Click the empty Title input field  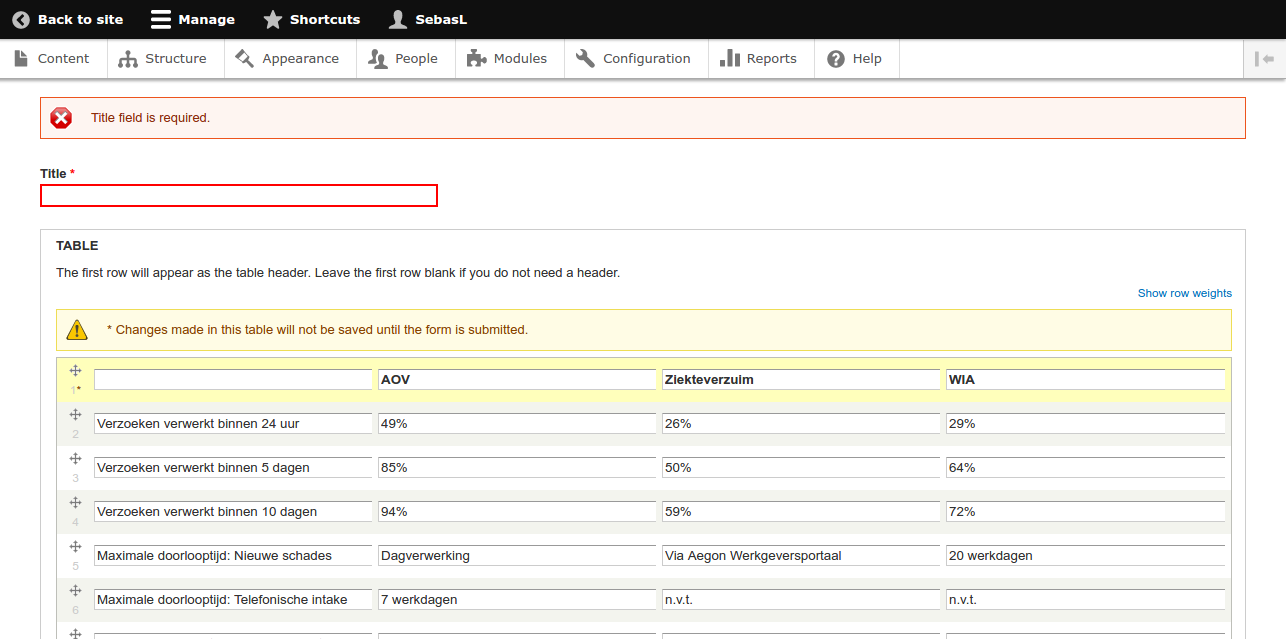(239, 196)
